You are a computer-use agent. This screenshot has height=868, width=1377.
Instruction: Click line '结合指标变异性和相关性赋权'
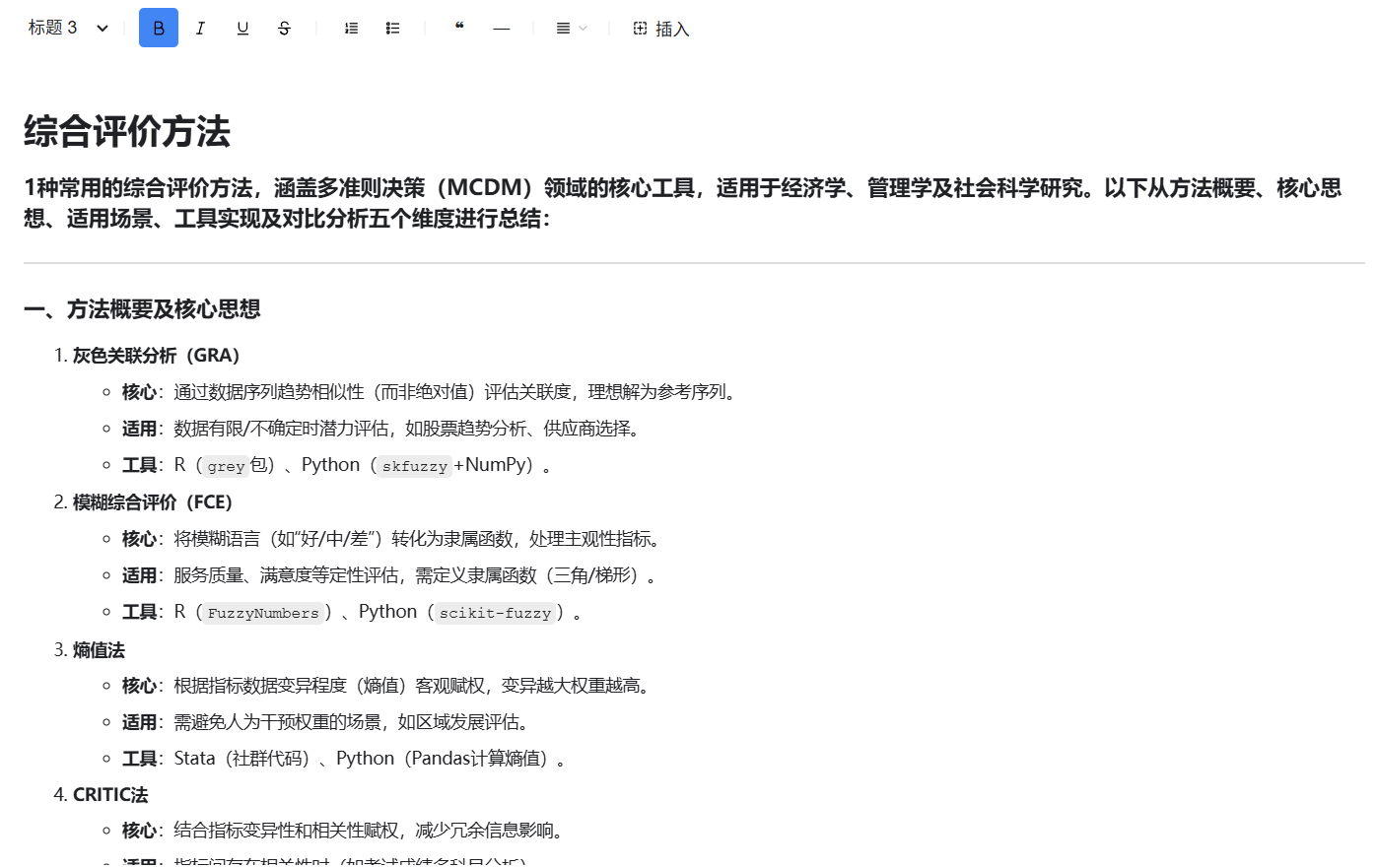345,831
